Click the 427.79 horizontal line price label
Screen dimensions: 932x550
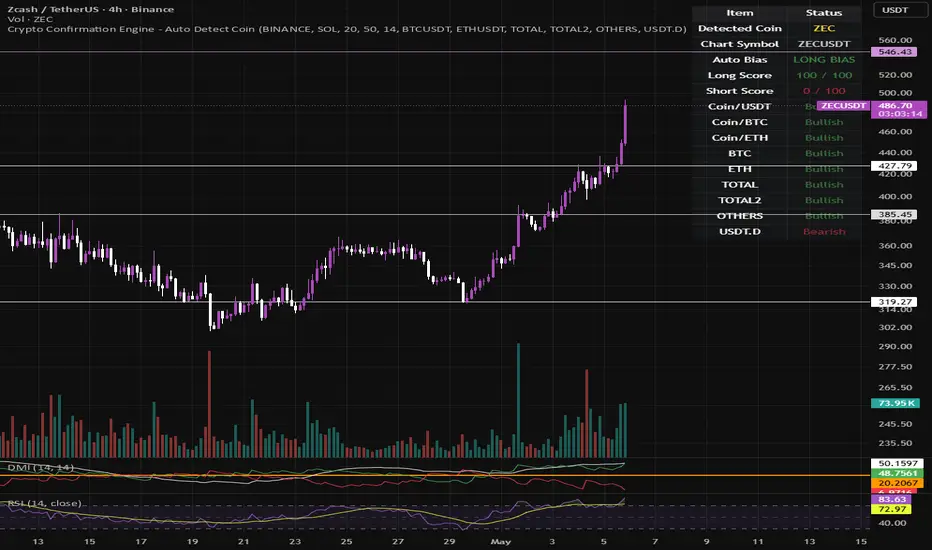tap(895, 166)
